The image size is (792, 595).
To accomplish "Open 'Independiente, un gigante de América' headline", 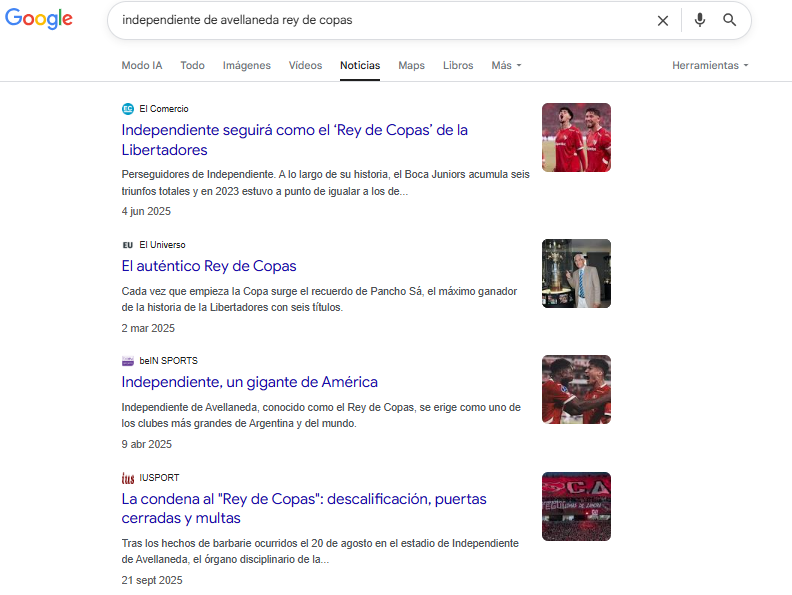I will click(x=249, y=382).
